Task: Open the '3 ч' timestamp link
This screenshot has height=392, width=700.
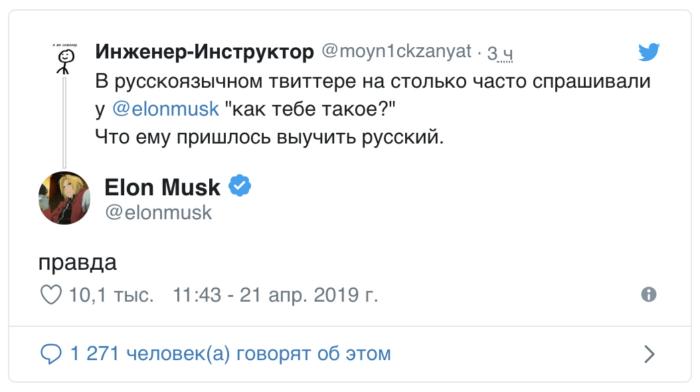Action: click(500, 53)
